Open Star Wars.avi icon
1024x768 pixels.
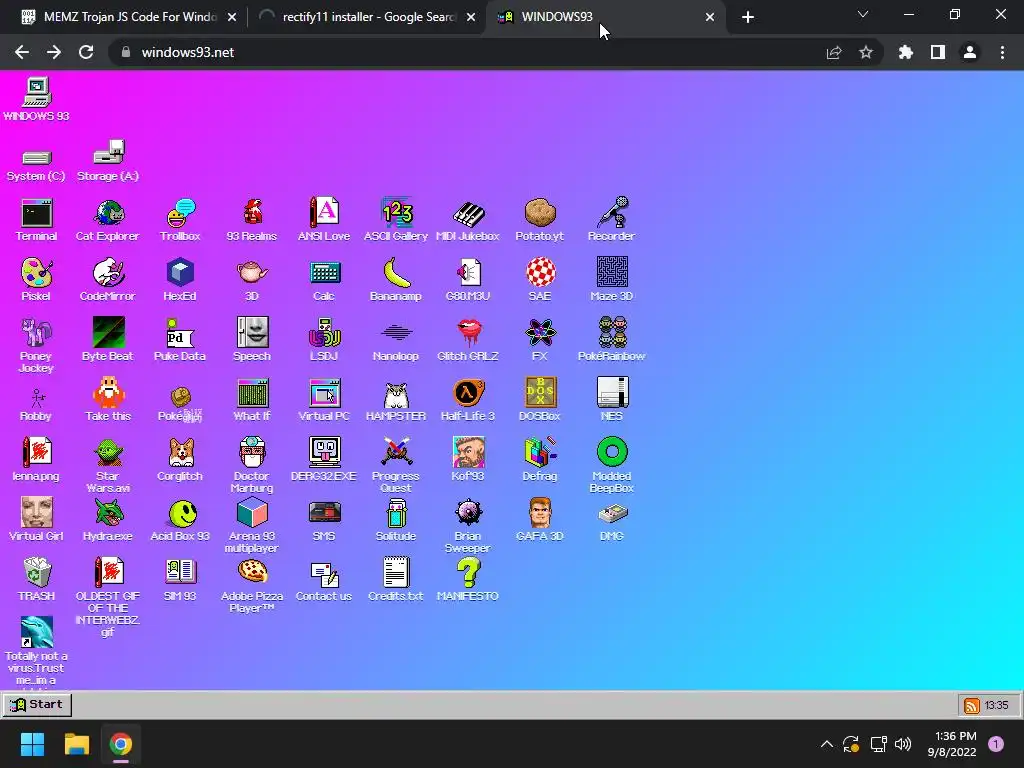pos(108,466)
